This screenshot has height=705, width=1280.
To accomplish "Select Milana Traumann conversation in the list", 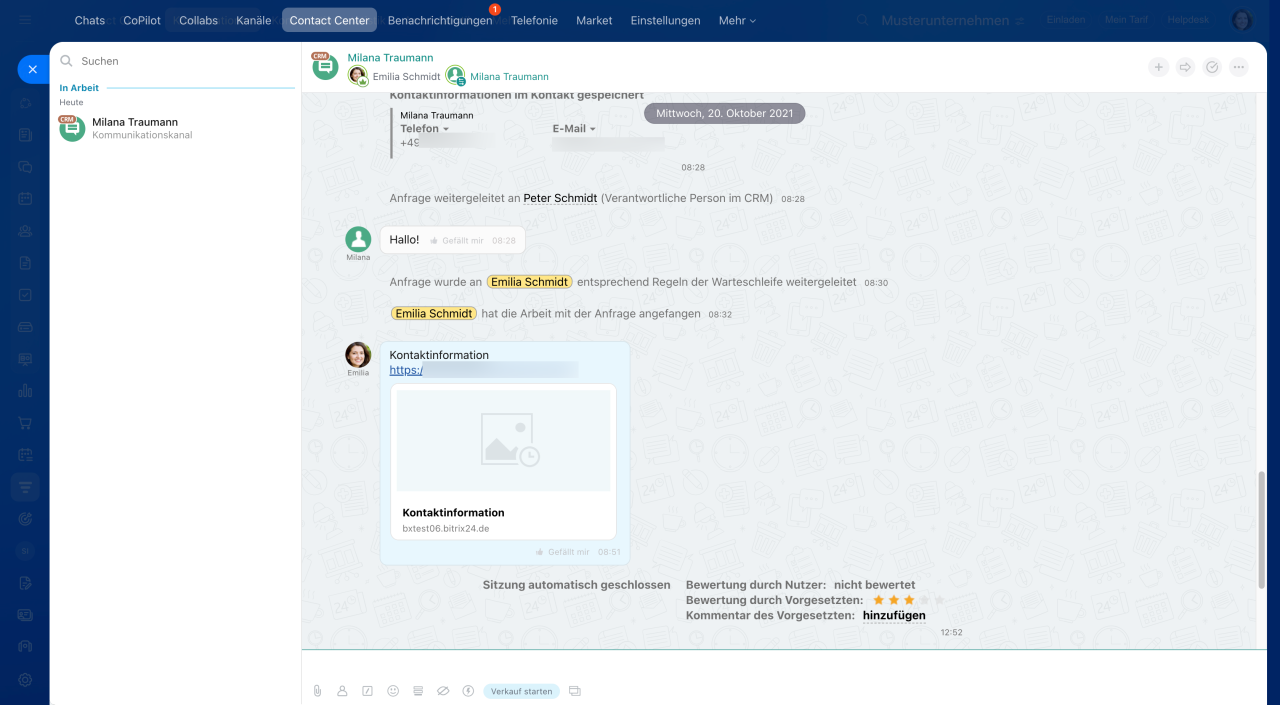I will (x=176, y=128).
